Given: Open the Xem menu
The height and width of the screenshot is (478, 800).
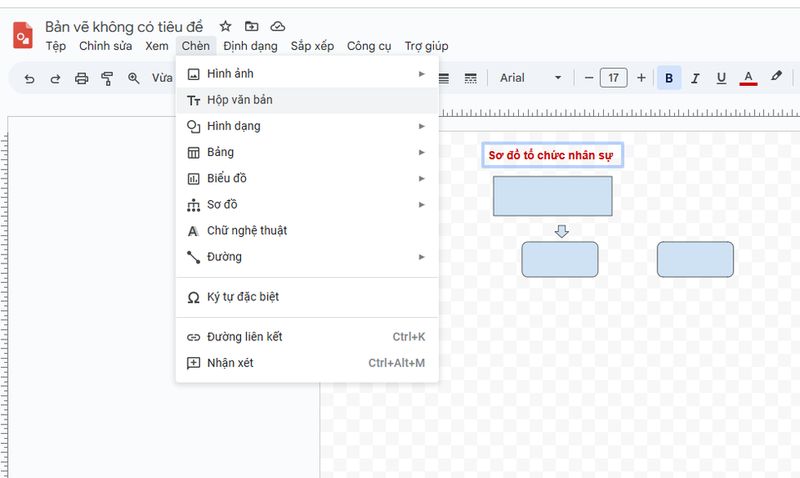Looking at the screenshot, I should pos(157,46).
